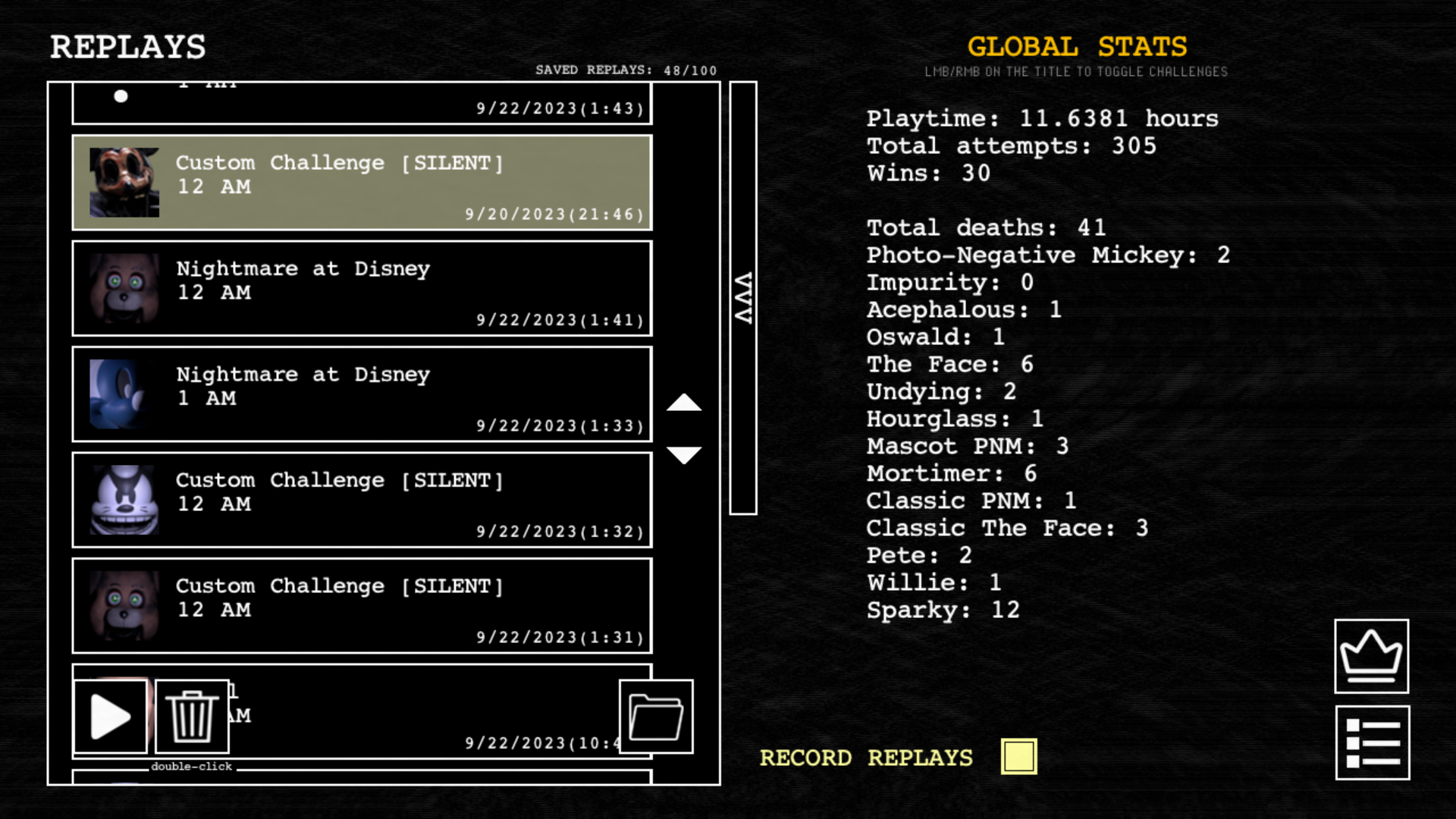Viewport: 1456px width, 819px height.
Task: Click thumbnail of the 1:41 Nightmare at Disney replay
Action: [x=124, y=288]
